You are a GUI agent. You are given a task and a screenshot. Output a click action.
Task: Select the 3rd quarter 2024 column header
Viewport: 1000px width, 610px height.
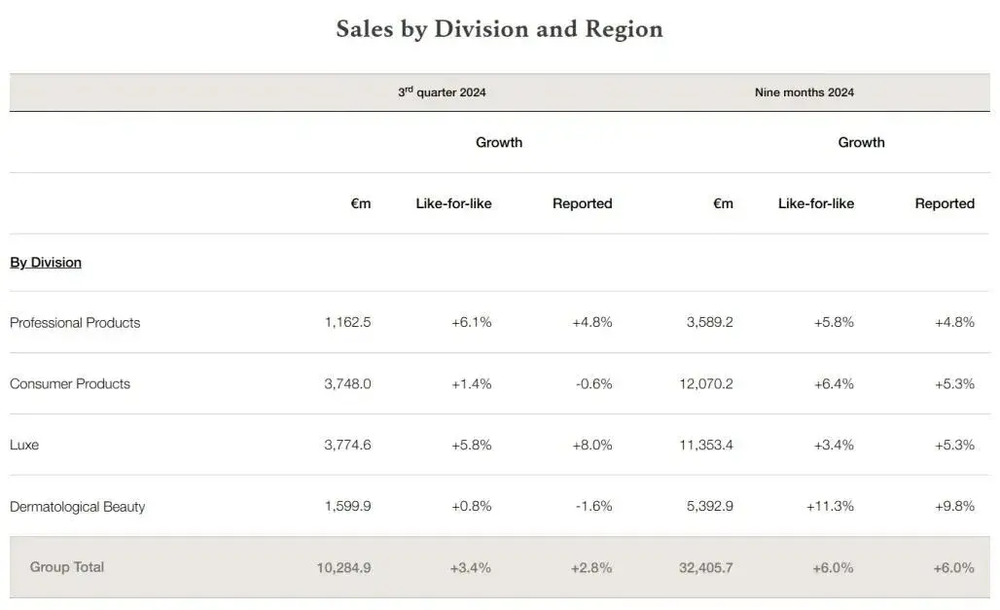tap(442, 92)
